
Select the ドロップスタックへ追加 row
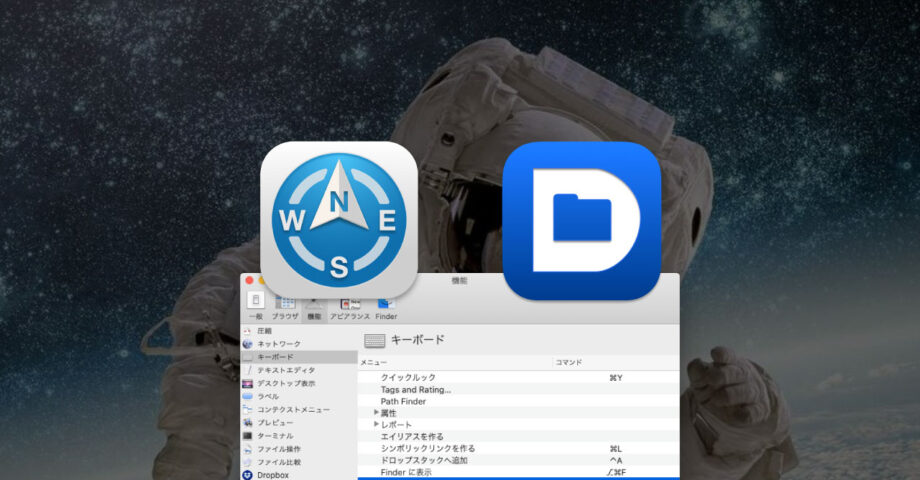[x=518, y=460]
